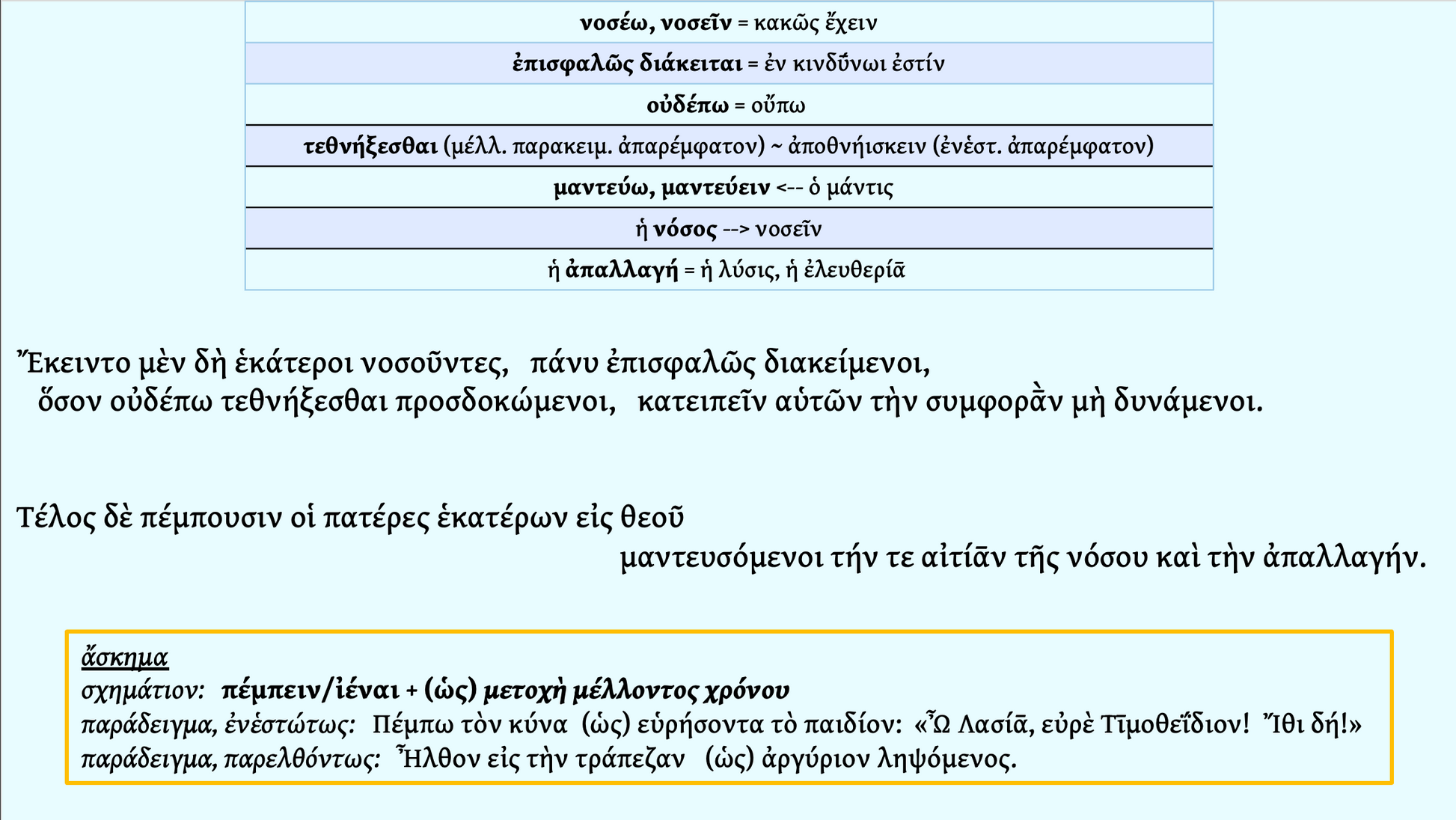This screenshot has height=820, width=1456.
Task: Select the οὐδέπω = οὔπω row
Action: click(x=726, y=105)
